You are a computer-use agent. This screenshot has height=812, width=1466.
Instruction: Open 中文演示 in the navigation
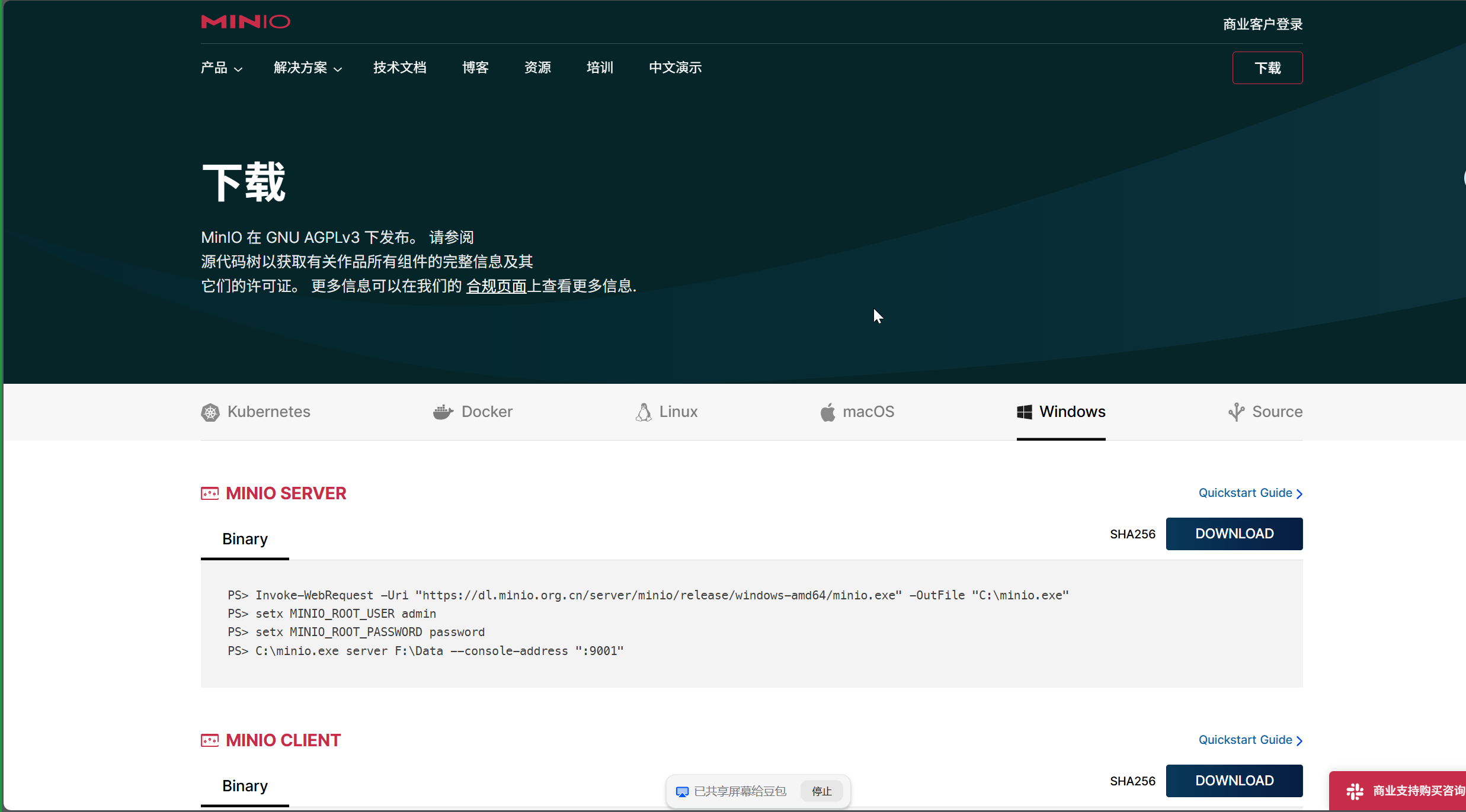coord(676,68)
